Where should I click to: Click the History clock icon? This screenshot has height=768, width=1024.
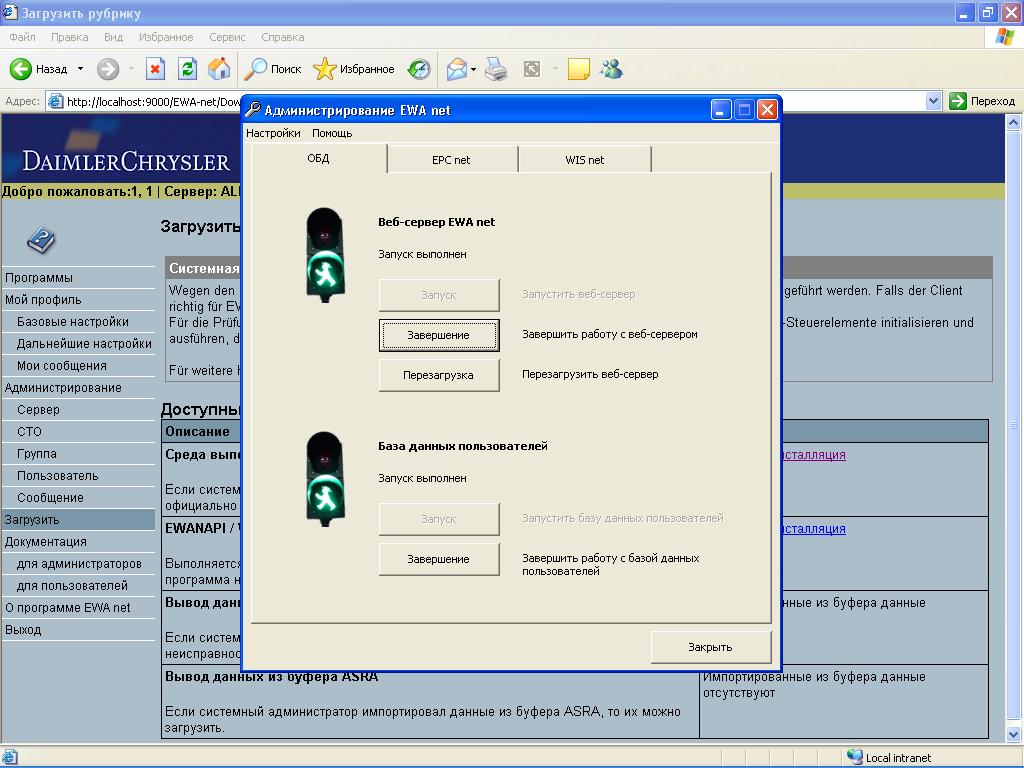pos(419,69)
